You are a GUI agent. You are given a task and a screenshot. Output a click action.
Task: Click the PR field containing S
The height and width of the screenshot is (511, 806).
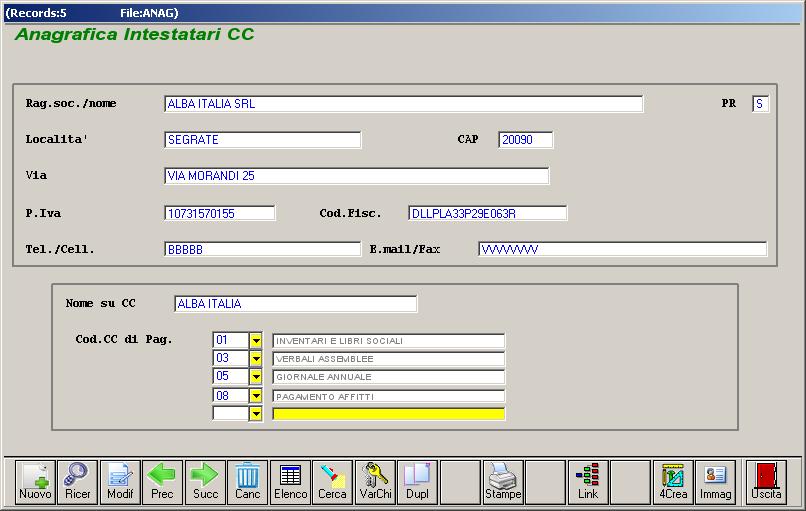(760, 104)
